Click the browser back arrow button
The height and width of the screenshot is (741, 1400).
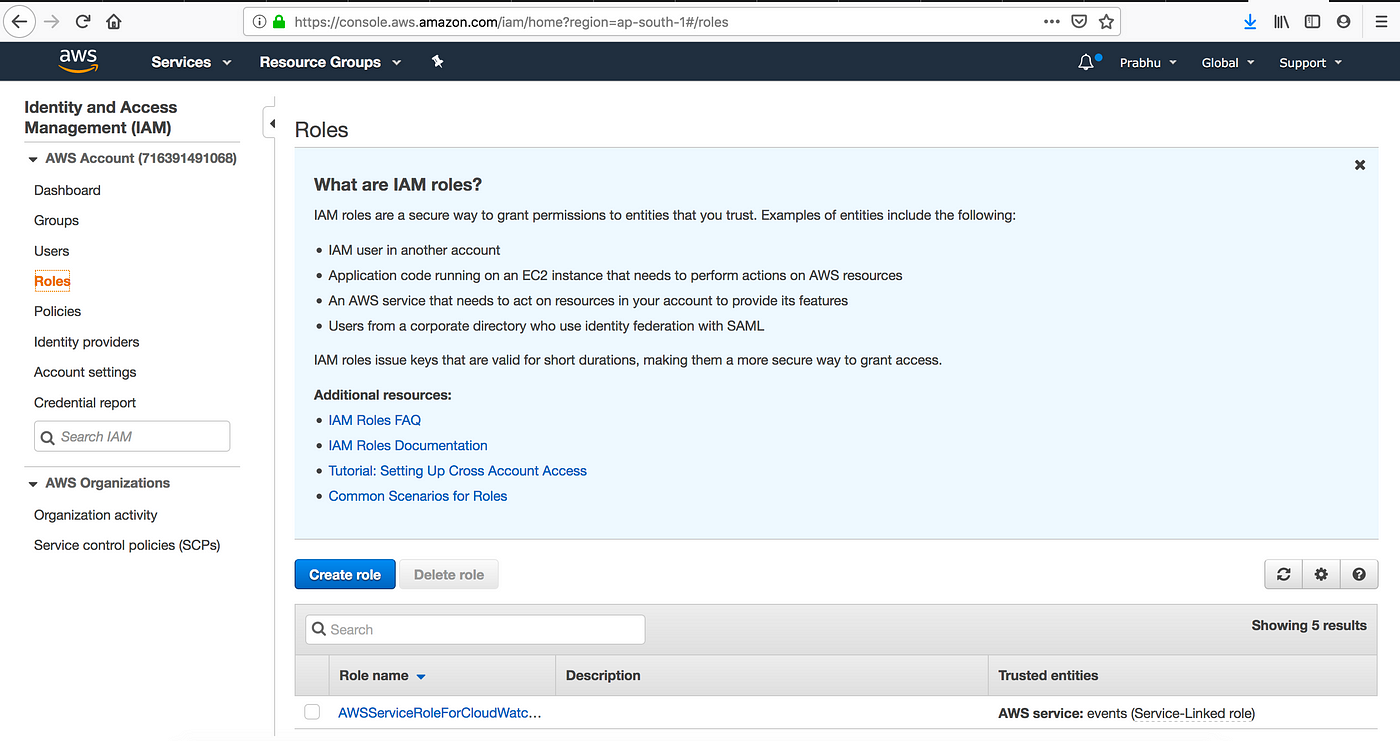click(x=19, y=21)
